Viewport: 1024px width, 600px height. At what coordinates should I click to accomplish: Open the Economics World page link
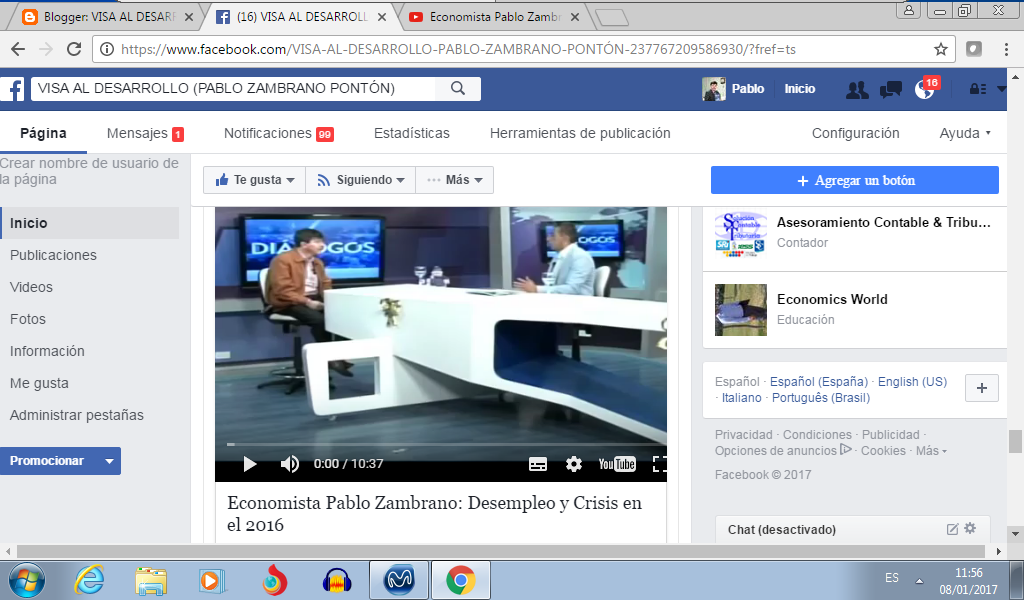(832, 300)
